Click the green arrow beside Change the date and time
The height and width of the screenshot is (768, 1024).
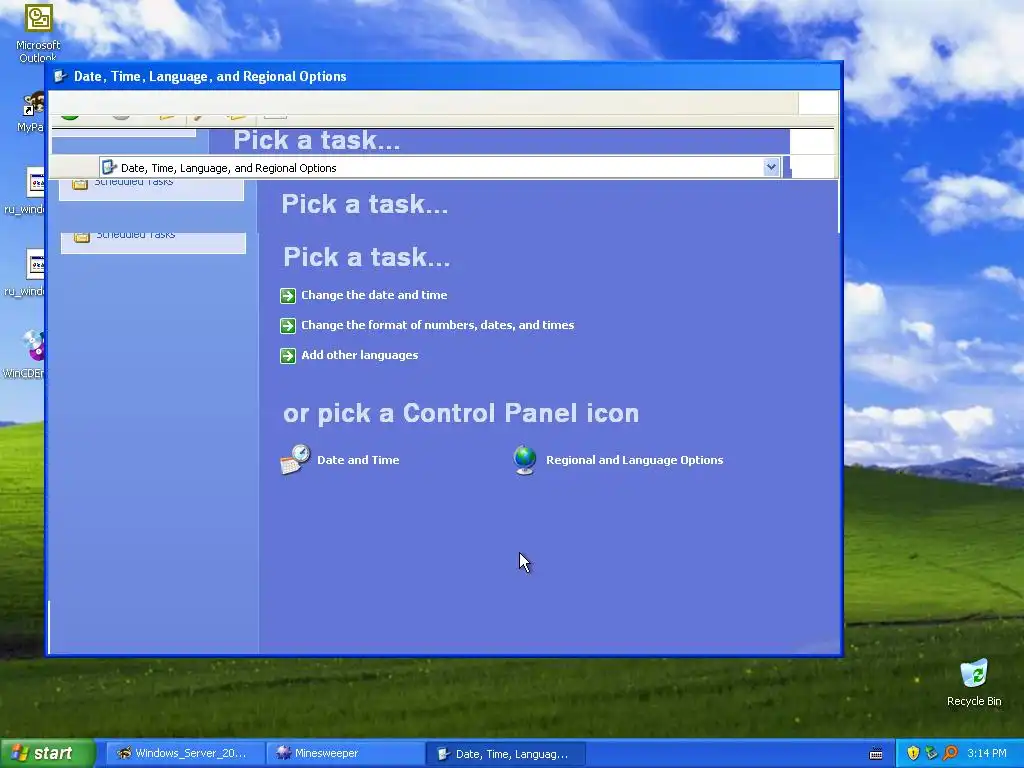[x=288, y=296]
